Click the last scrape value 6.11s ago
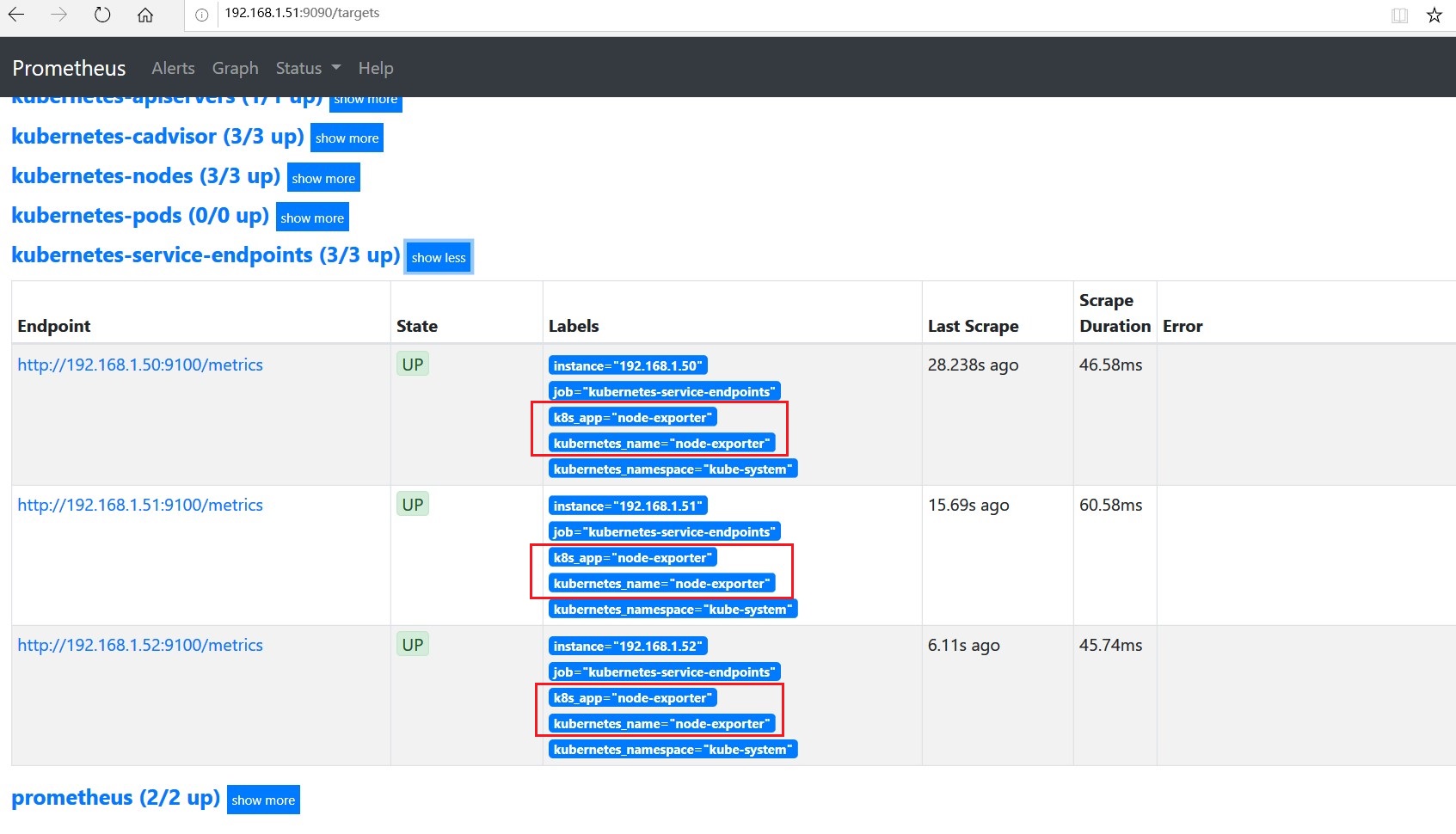Screen dimensions: 1456x834 (963, 645)
